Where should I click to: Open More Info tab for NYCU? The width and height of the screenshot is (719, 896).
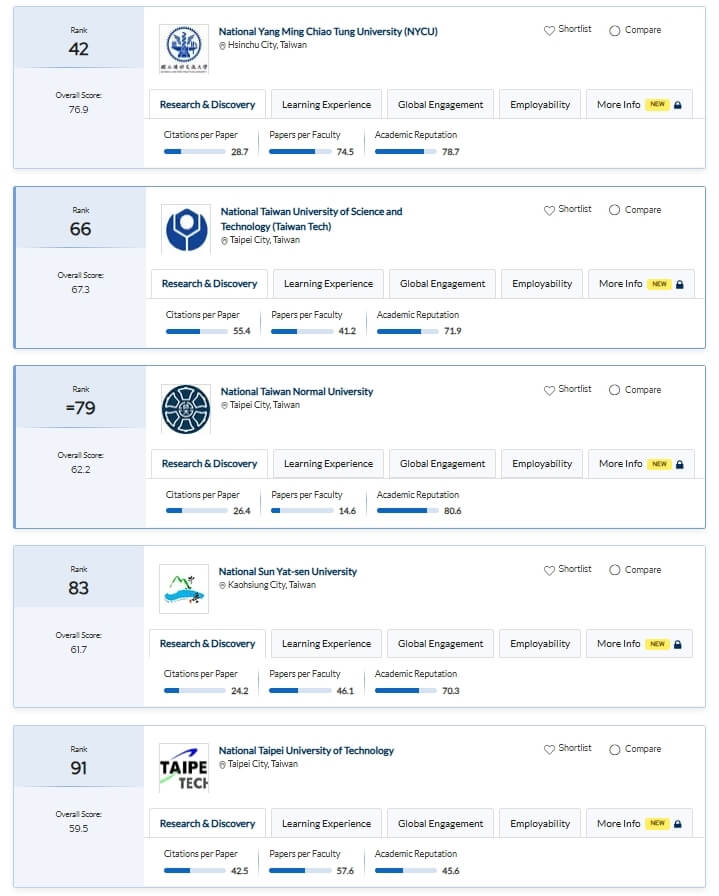click(639, 105)
